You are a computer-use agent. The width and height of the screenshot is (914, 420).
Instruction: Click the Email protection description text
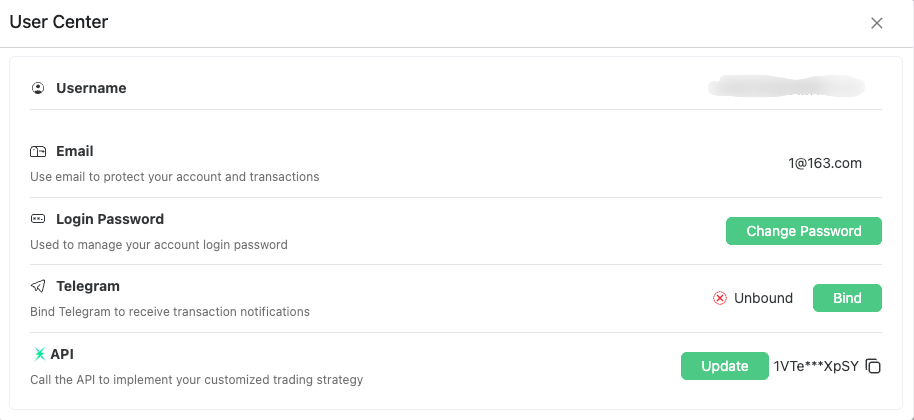[x=175, y=177]
